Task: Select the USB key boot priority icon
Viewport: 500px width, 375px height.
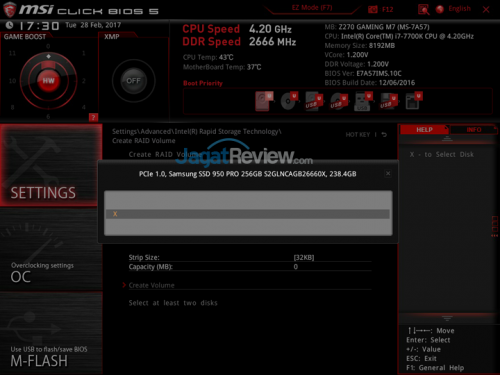Action: 363,101
